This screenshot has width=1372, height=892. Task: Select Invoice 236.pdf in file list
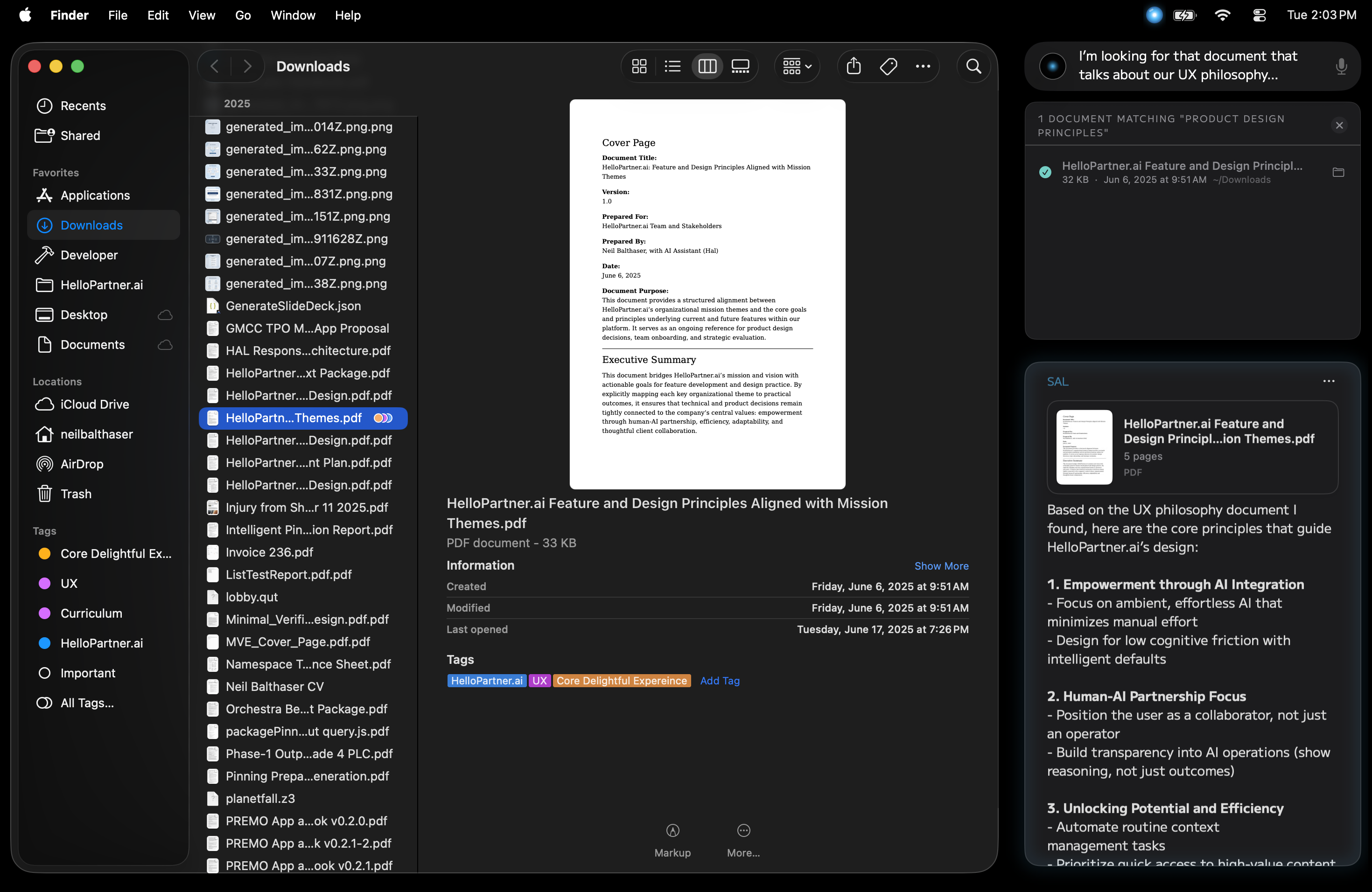303,553
